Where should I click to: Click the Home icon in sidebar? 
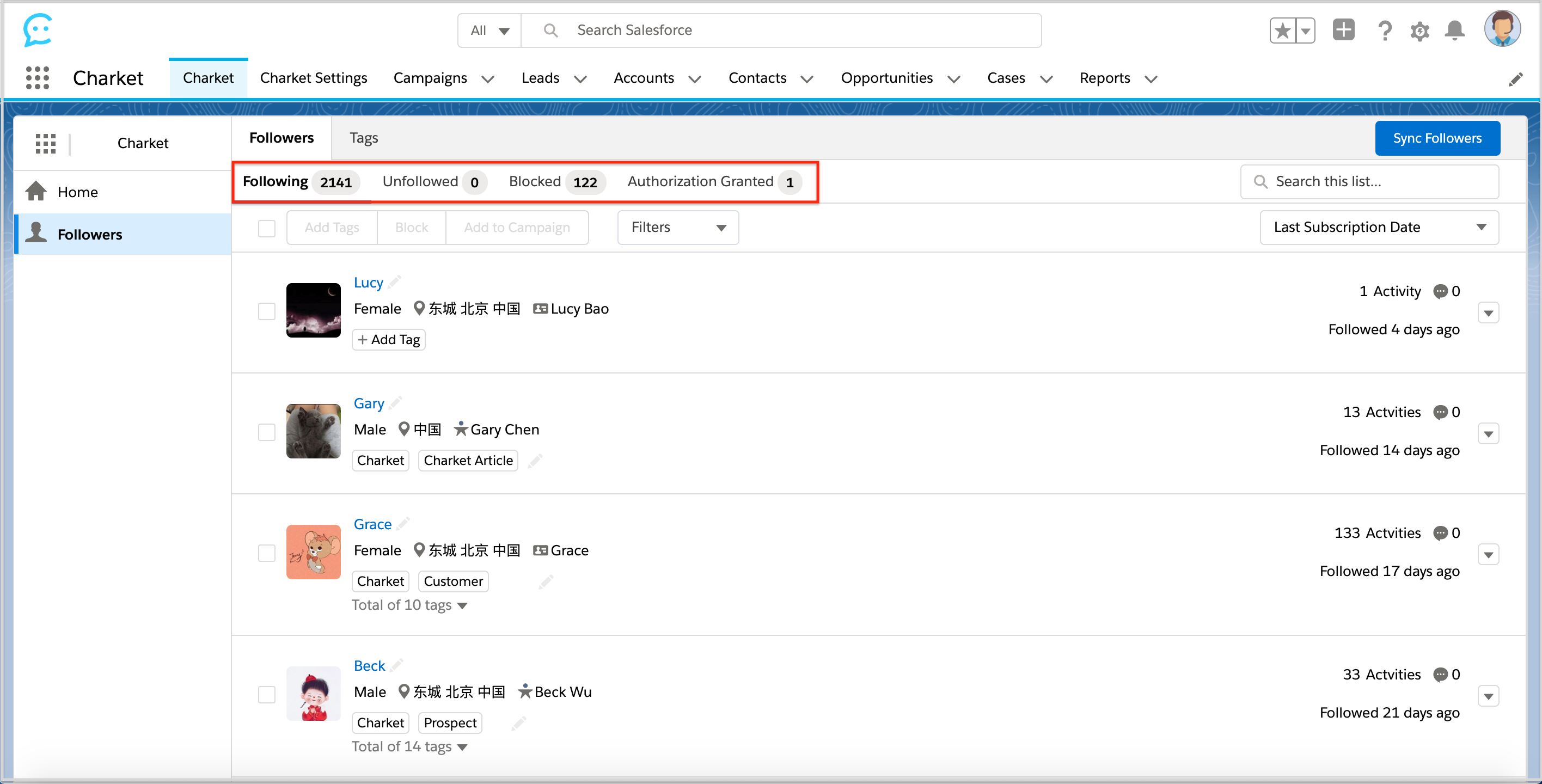pyautogui.click(x=36, y=192)
